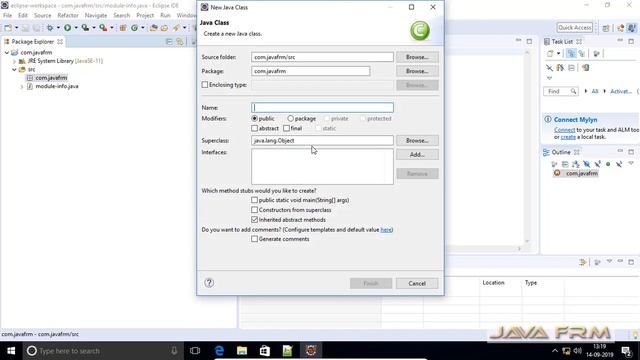Select the package modifier radio button
This screenshot has height=360, width=640.
pyautogui.click(x=290, y=118)
